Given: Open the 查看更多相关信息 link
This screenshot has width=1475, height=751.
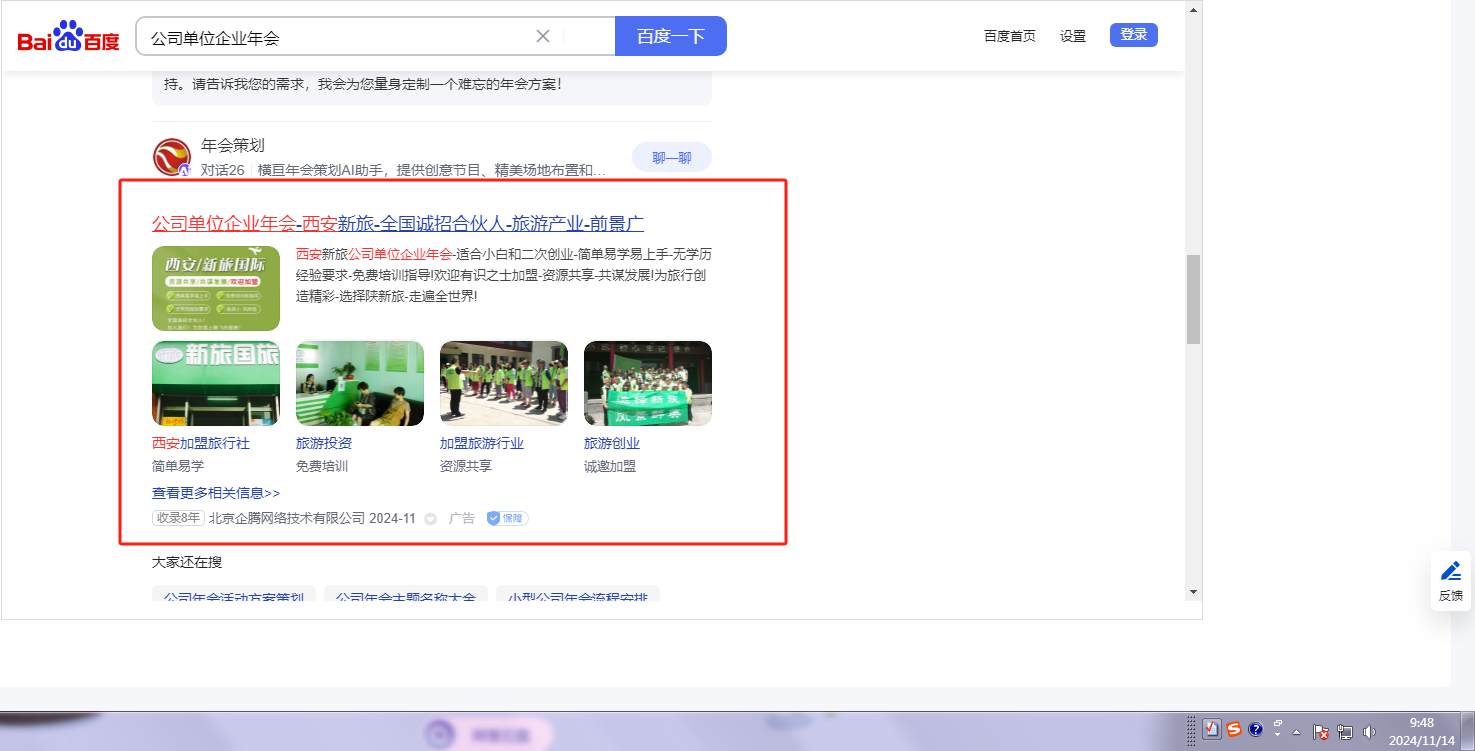Looking at the screenshot, I should click(x=216, y=493).
